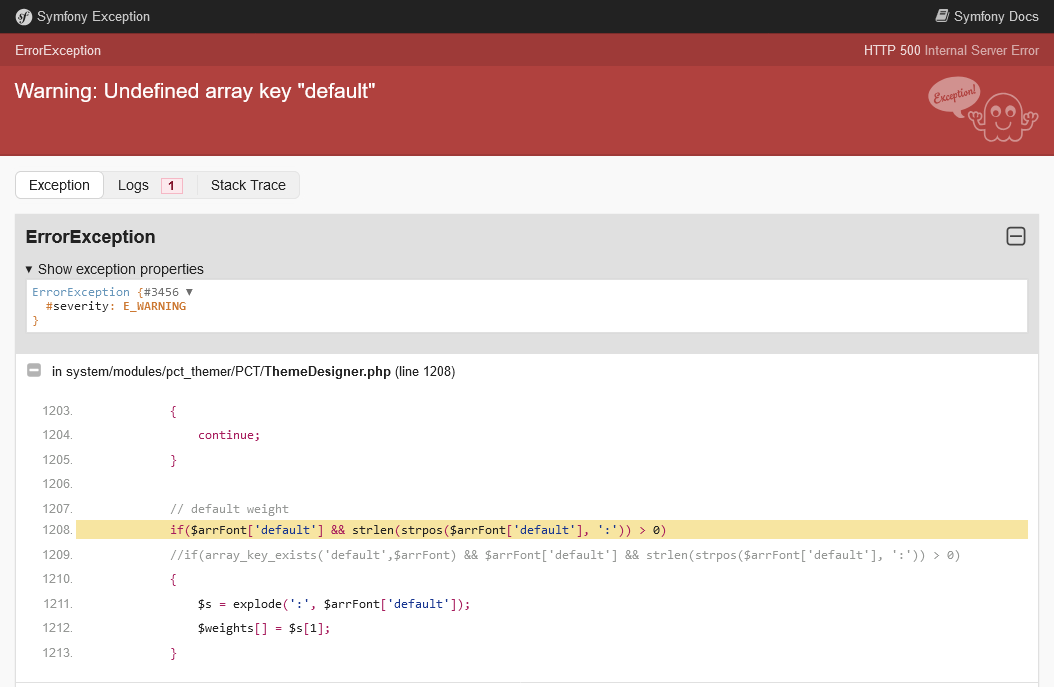Click the commented-out code on line 1209

point(565,555)
